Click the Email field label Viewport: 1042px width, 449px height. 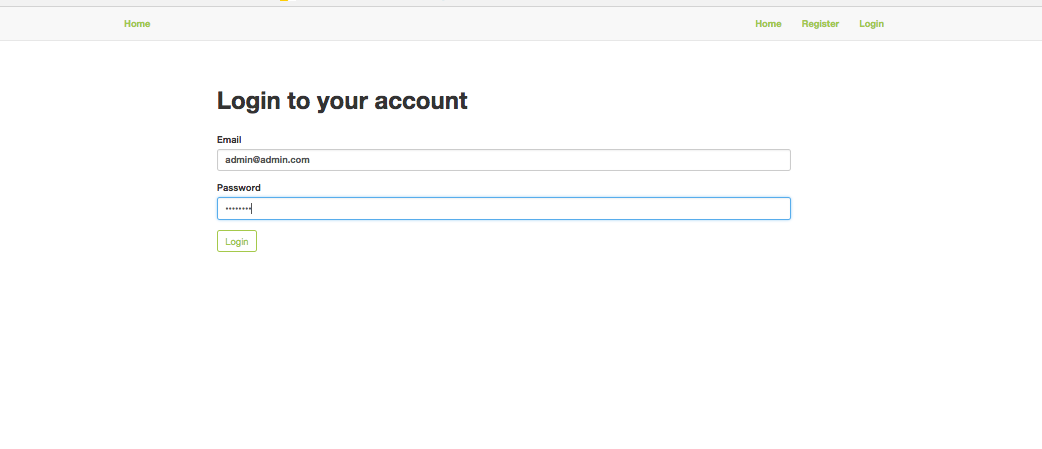(x=229, y=140)
